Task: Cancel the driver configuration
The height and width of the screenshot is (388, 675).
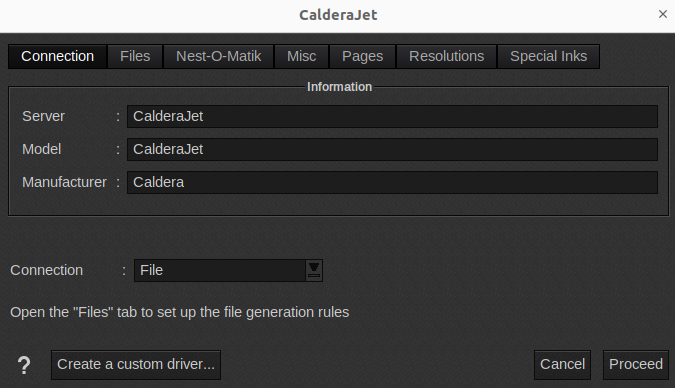Action: point(562,365)
